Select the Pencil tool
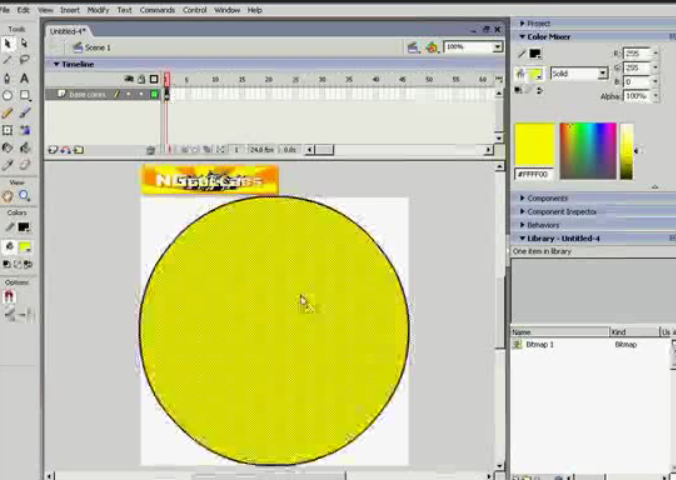This screenshot has width=676, height=480. 8,113
